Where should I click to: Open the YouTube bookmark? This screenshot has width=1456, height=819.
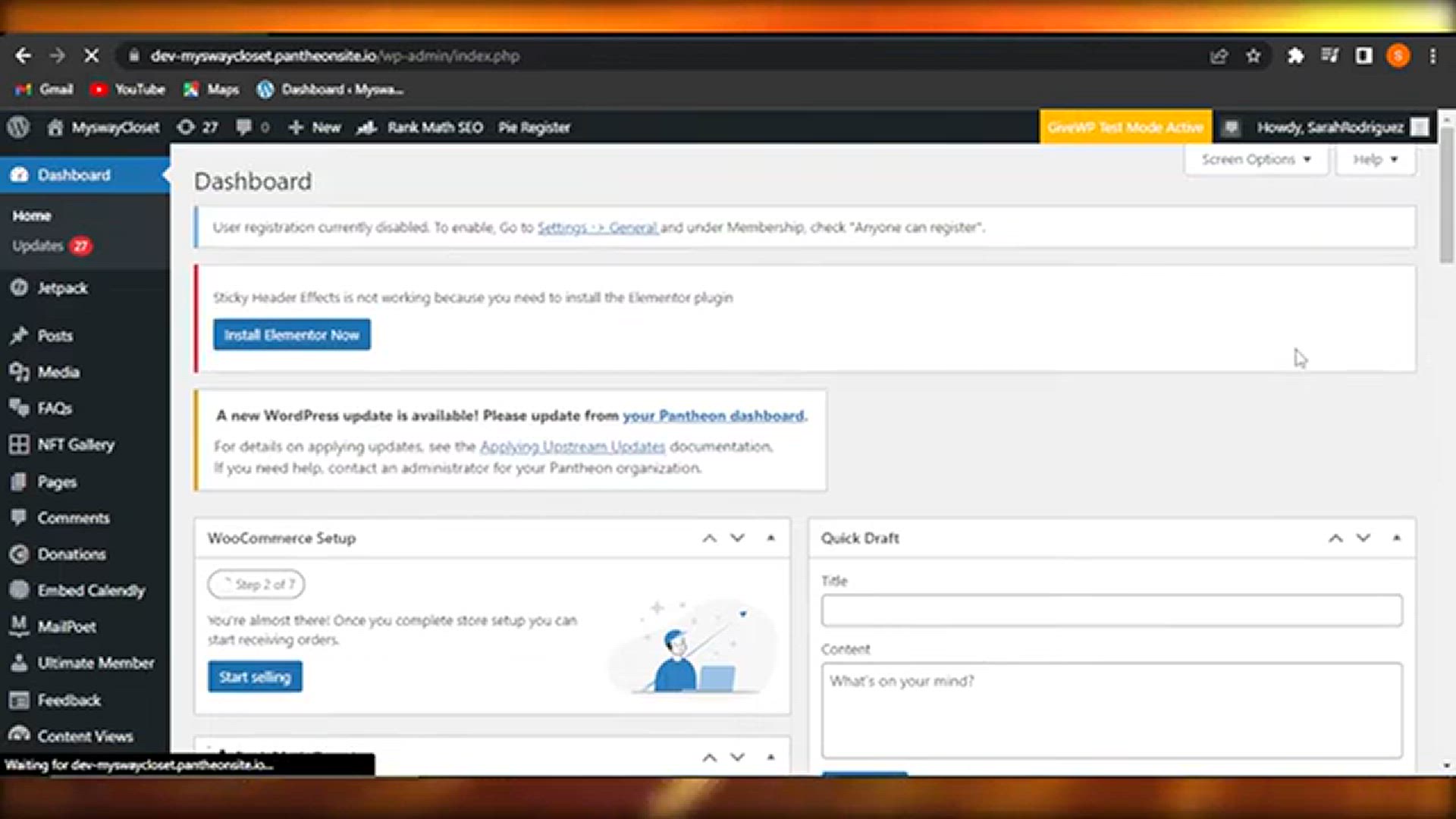(x=127, y=89)
